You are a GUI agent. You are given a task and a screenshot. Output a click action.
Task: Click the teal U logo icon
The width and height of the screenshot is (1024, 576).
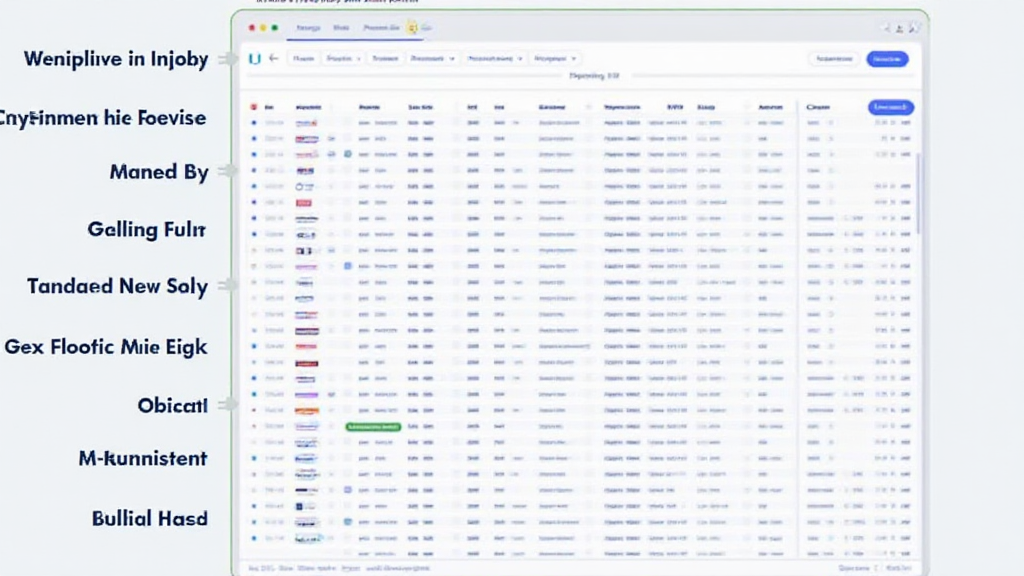coord(254,59)
